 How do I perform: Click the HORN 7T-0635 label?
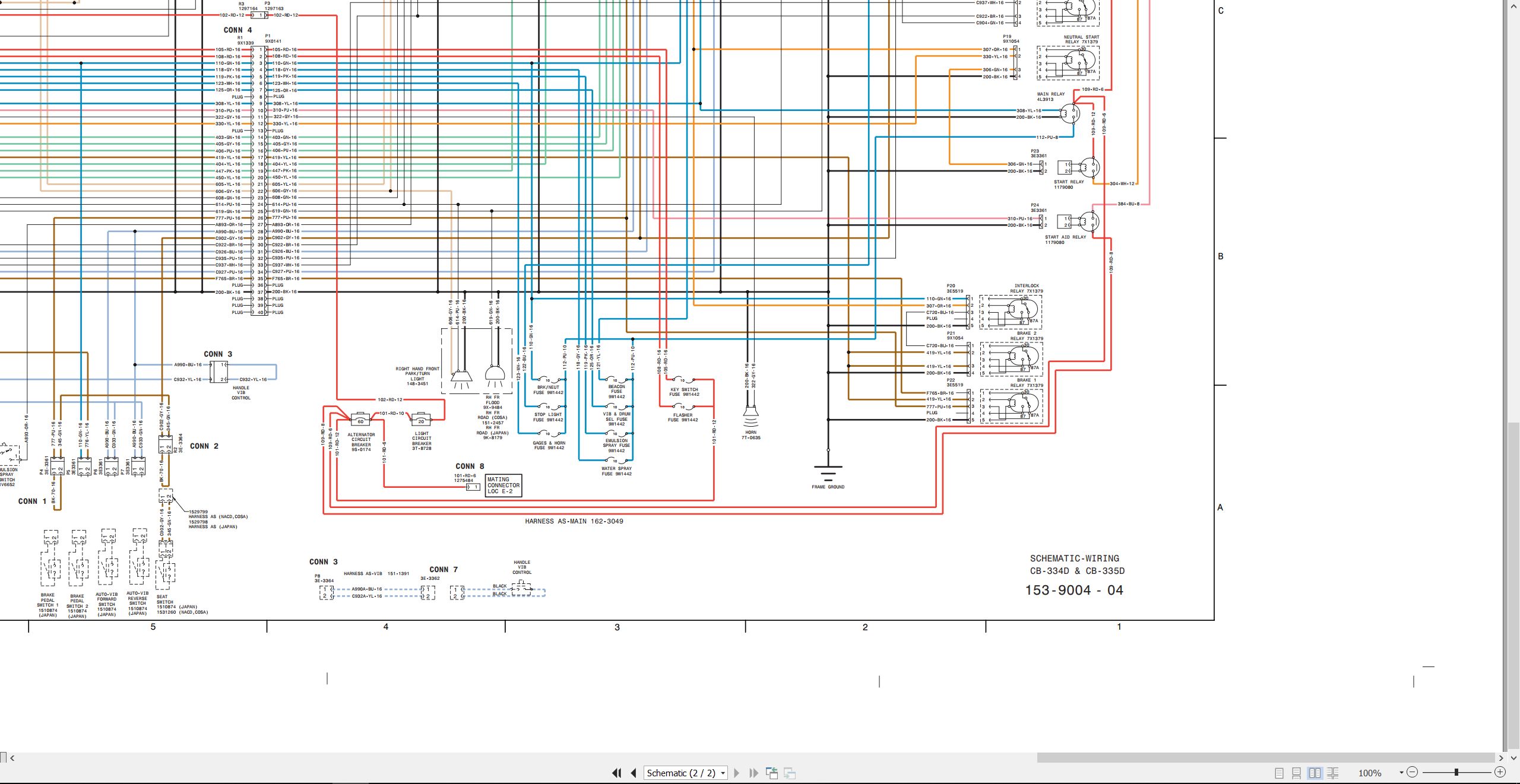750,435
